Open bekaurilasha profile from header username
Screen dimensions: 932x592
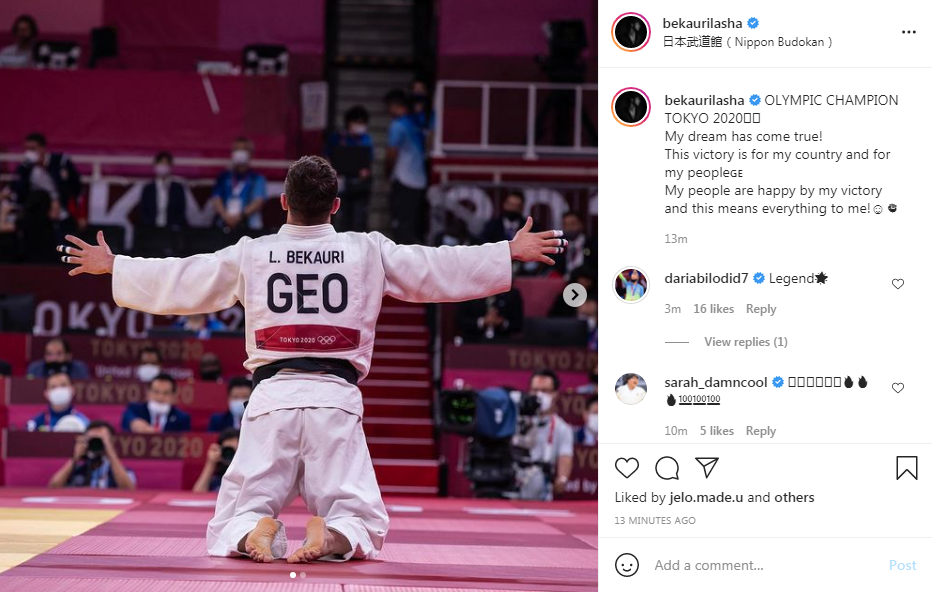click(x=702, y=23)
